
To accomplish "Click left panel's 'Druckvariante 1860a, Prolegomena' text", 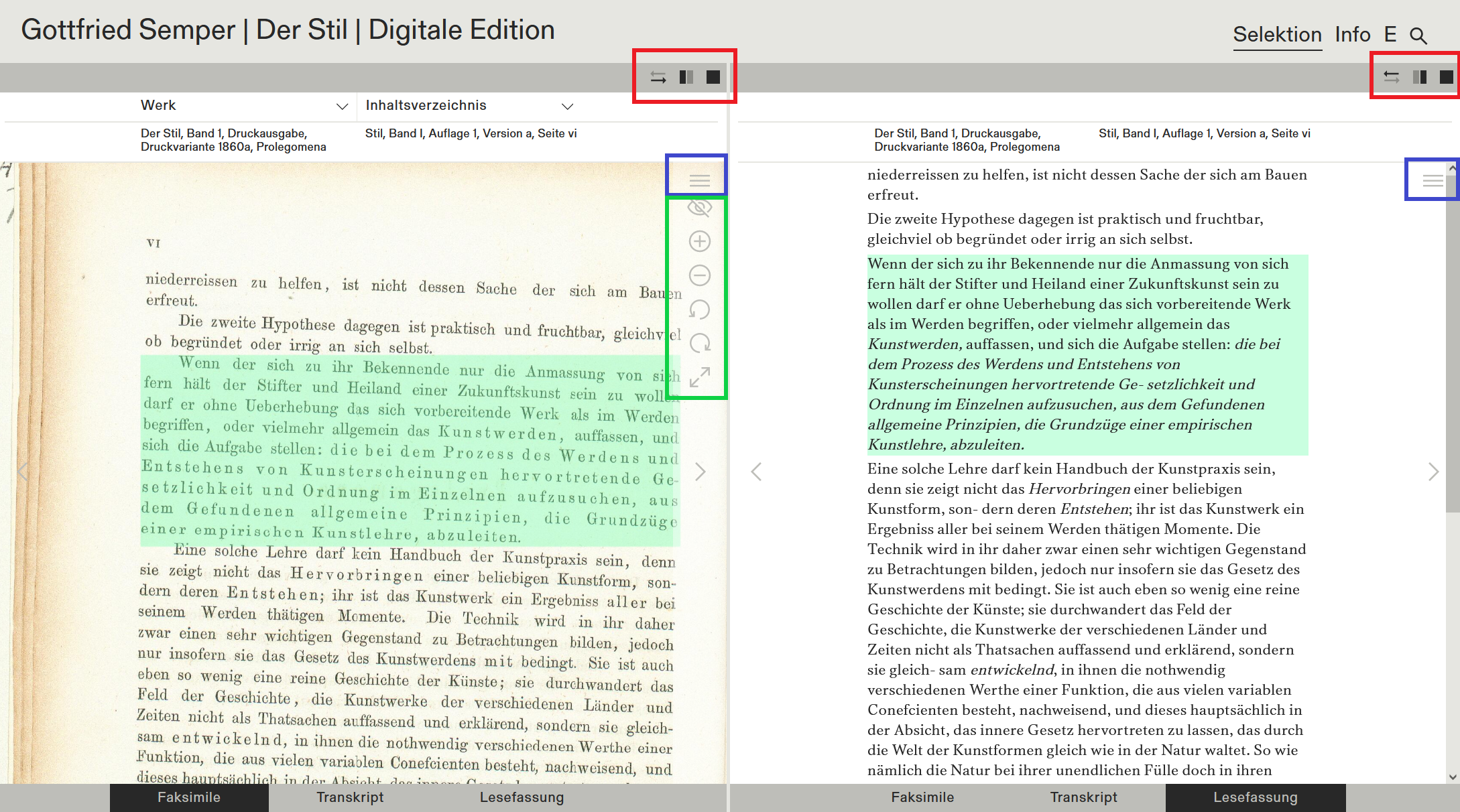I will pos(233,147).
